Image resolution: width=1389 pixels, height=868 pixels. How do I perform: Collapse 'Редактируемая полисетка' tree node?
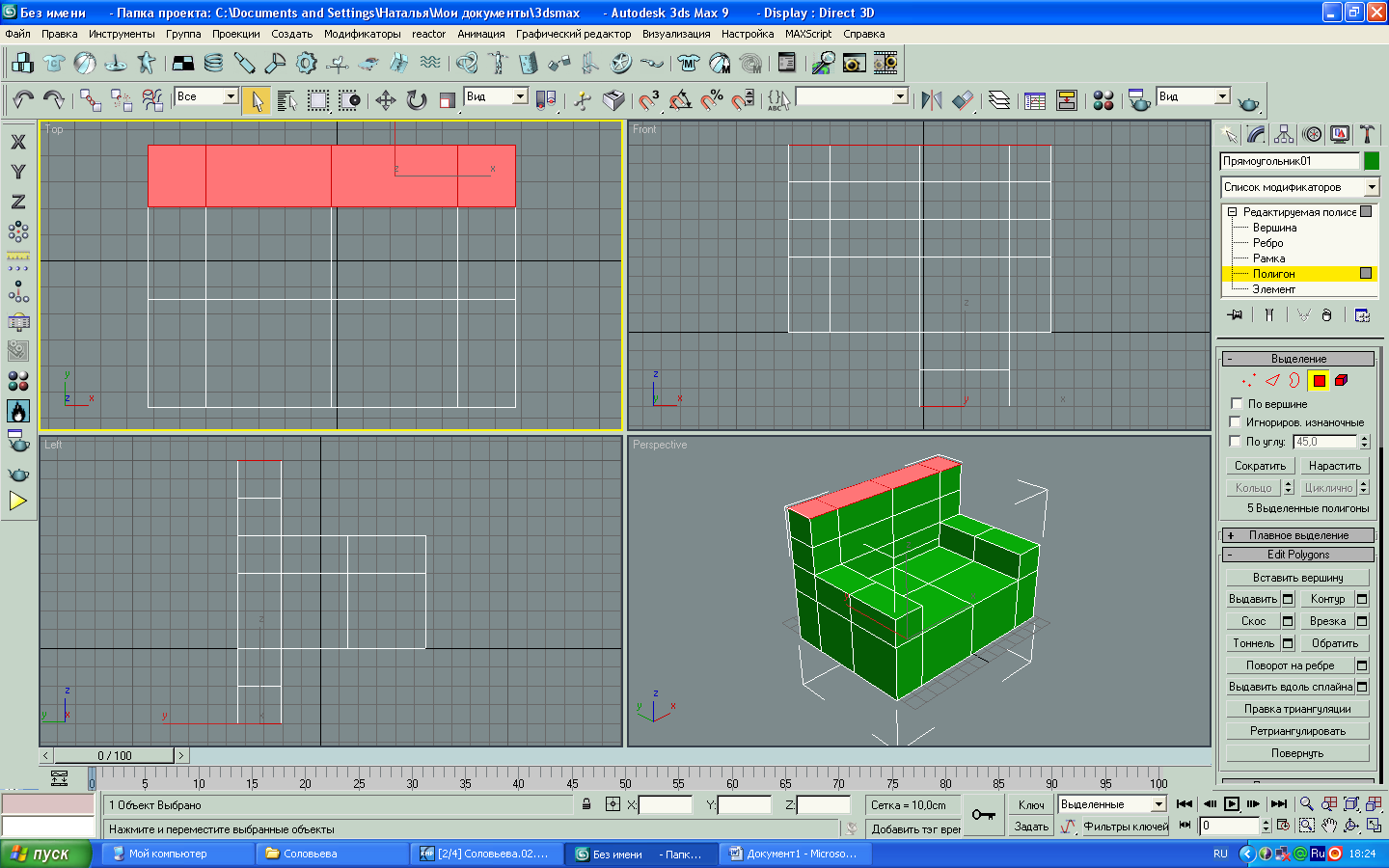[x=1233, y=212]
